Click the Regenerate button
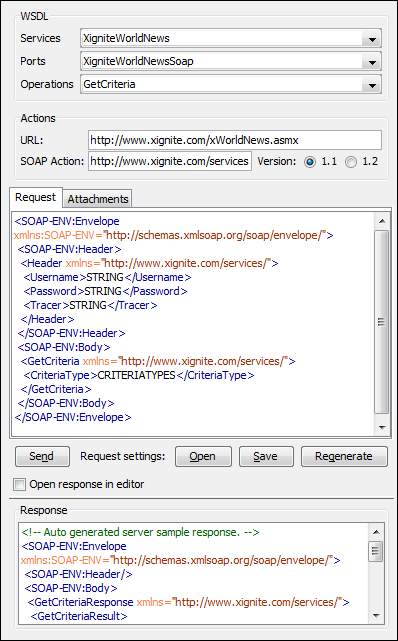 344,456
